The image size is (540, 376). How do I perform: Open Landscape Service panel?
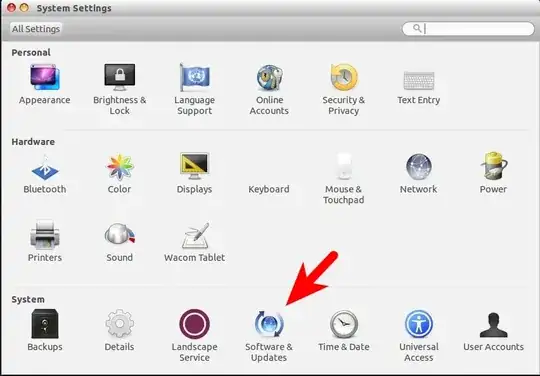coord(194,335)
